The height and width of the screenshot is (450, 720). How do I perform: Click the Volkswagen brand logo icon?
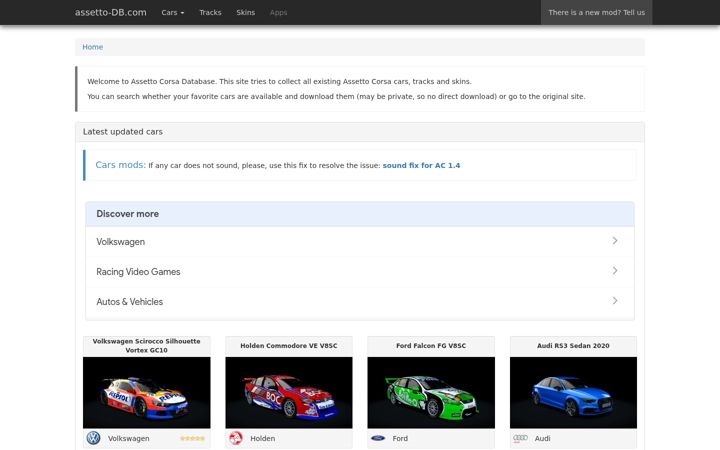[x=93, y=438]
